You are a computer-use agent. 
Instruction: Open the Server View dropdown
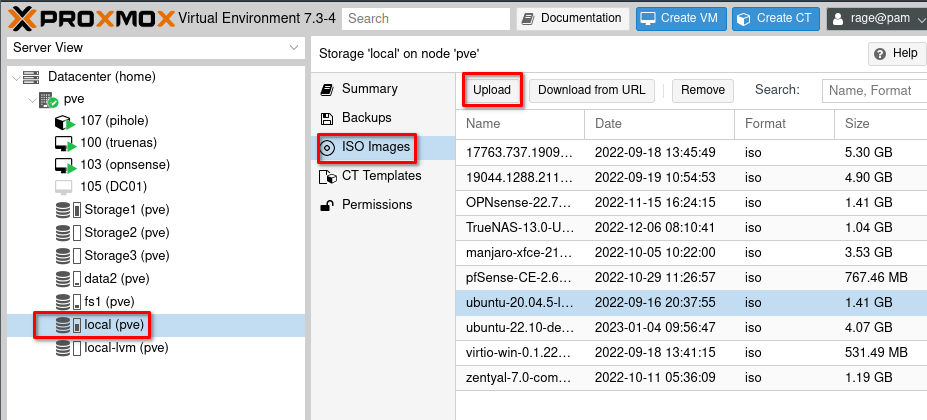point(156,48)
